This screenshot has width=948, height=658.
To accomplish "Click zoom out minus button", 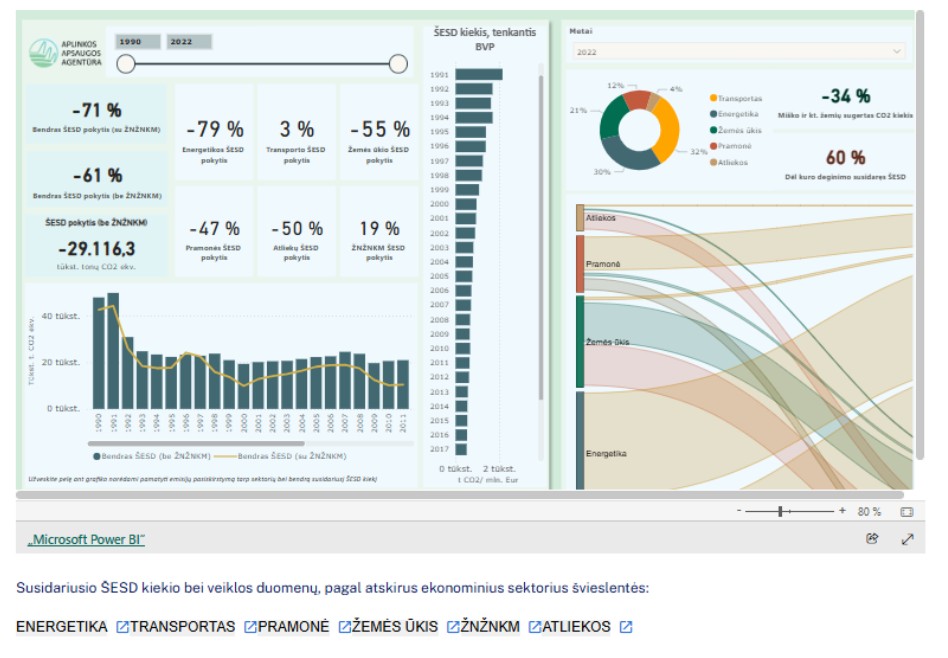I will click(x=739, y=511).
